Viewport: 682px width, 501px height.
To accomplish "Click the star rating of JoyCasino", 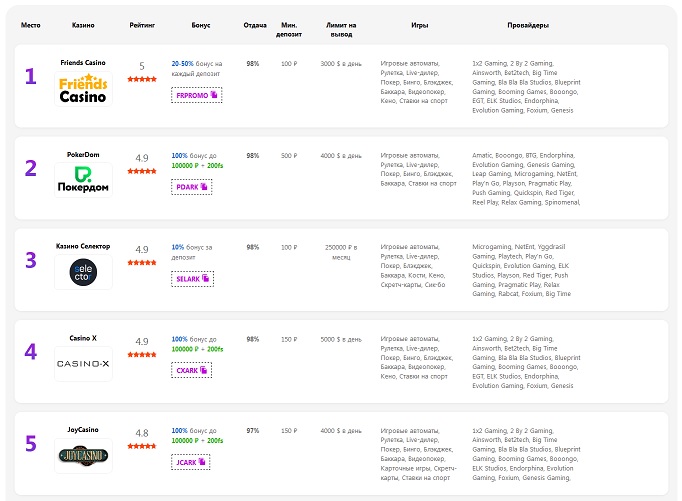I will [142, 446].
